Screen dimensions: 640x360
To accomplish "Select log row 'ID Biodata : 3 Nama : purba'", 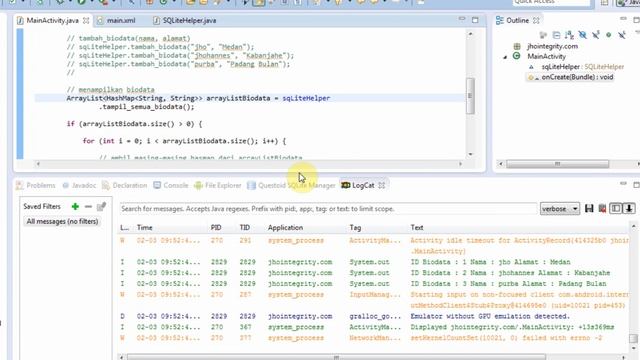I will coord(374,284).
